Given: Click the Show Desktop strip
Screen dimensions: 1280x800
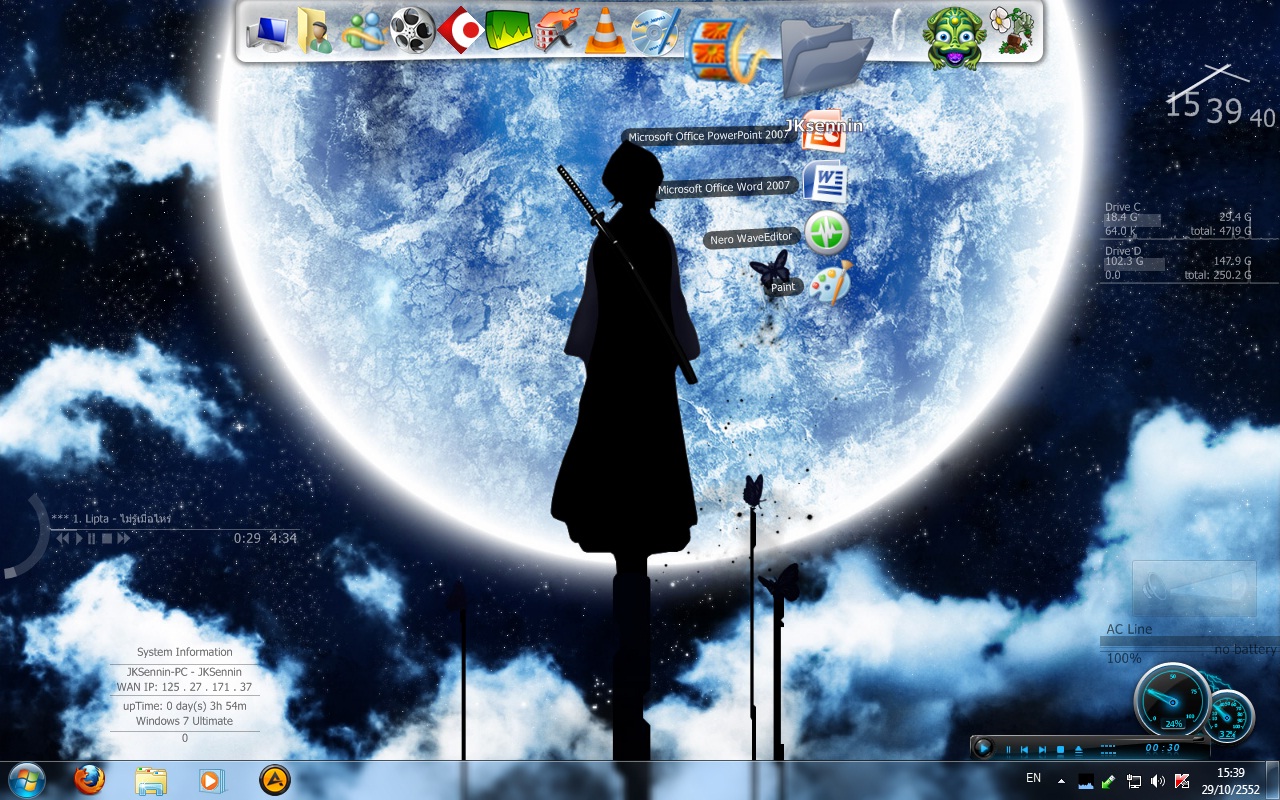Looking at the screenshot, I should point(1273,781).
